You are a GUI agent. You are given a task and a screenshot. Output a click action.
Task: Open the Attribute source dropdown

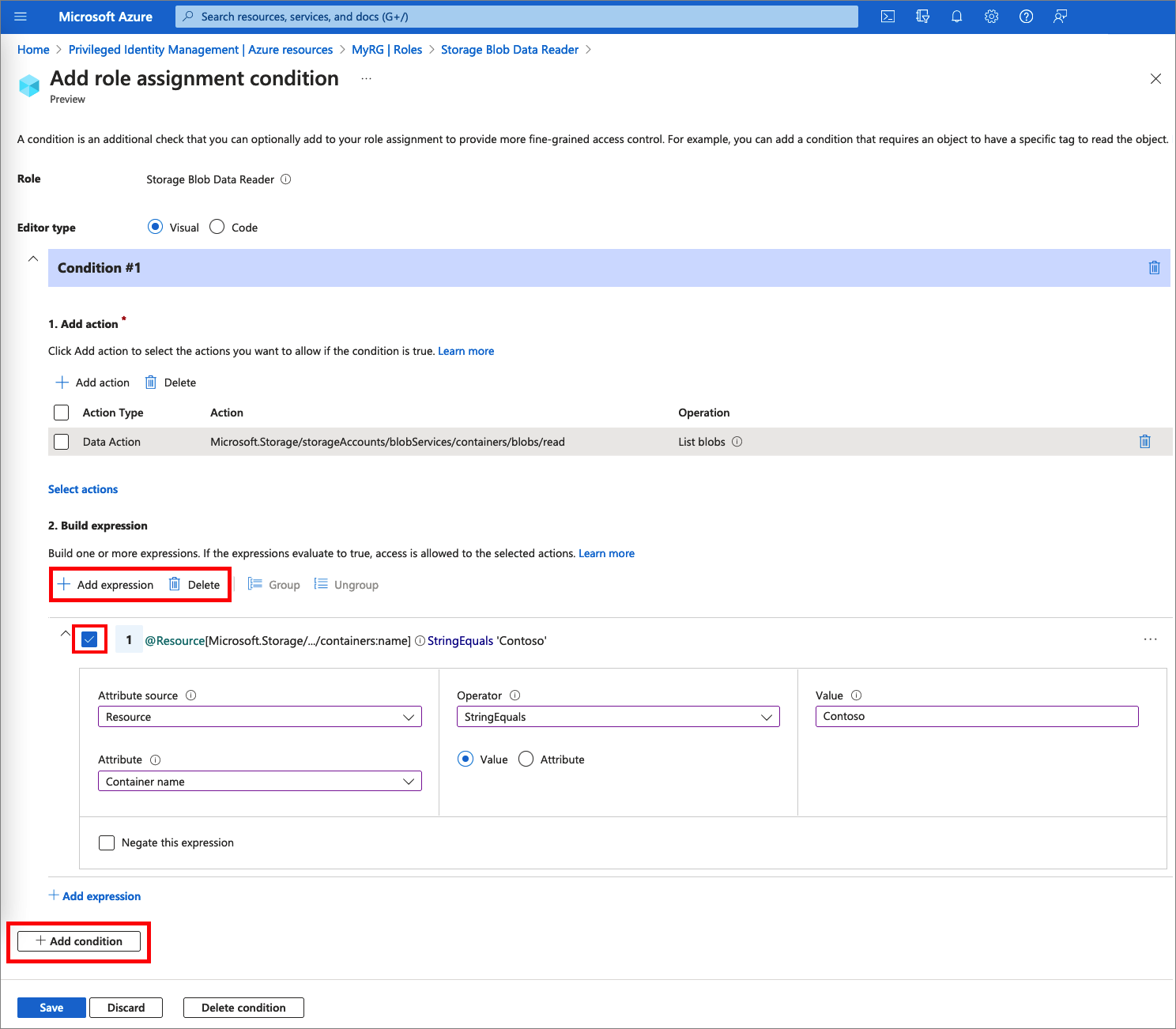259,717
